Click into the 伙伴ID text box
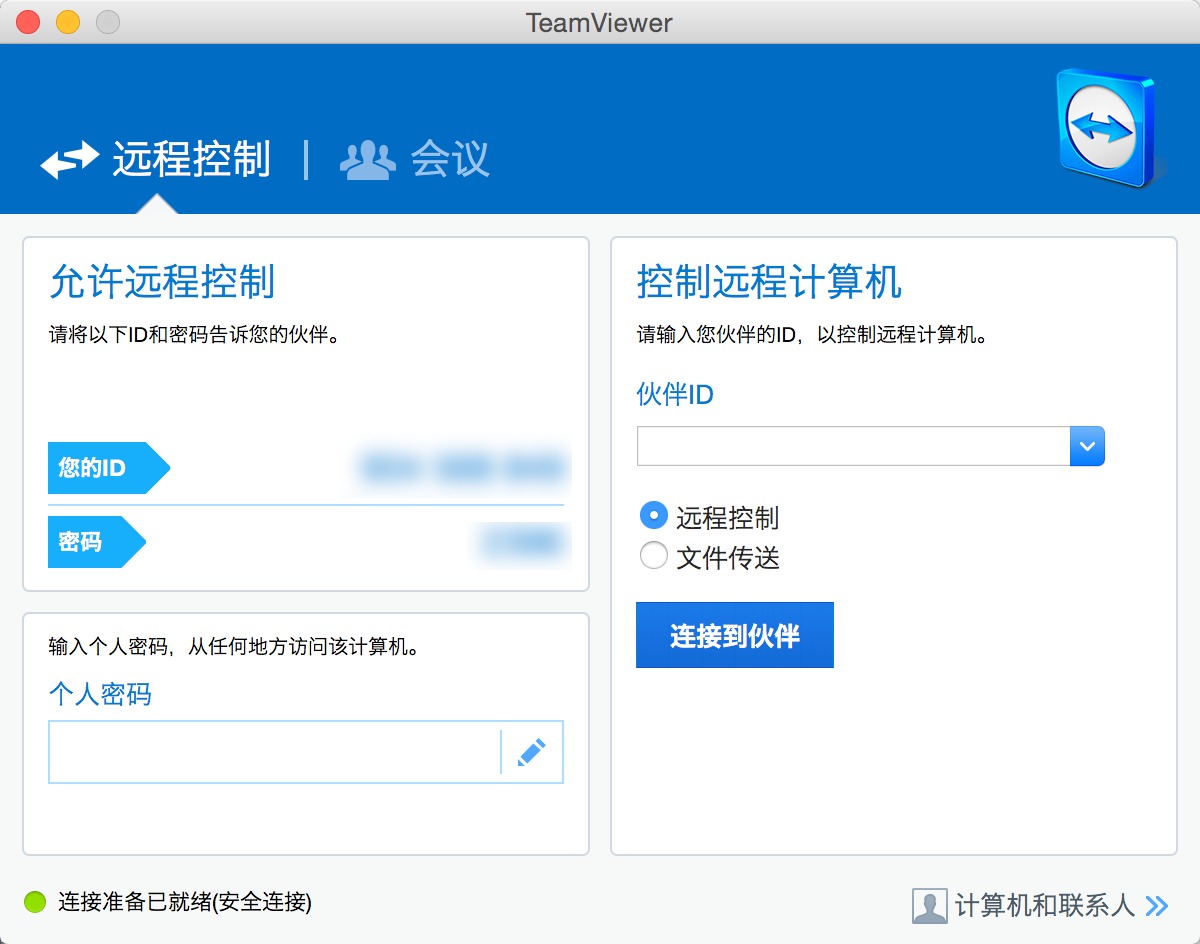Image resolution: width=1200 pixels, height=944 pixels. coord(853,446)
